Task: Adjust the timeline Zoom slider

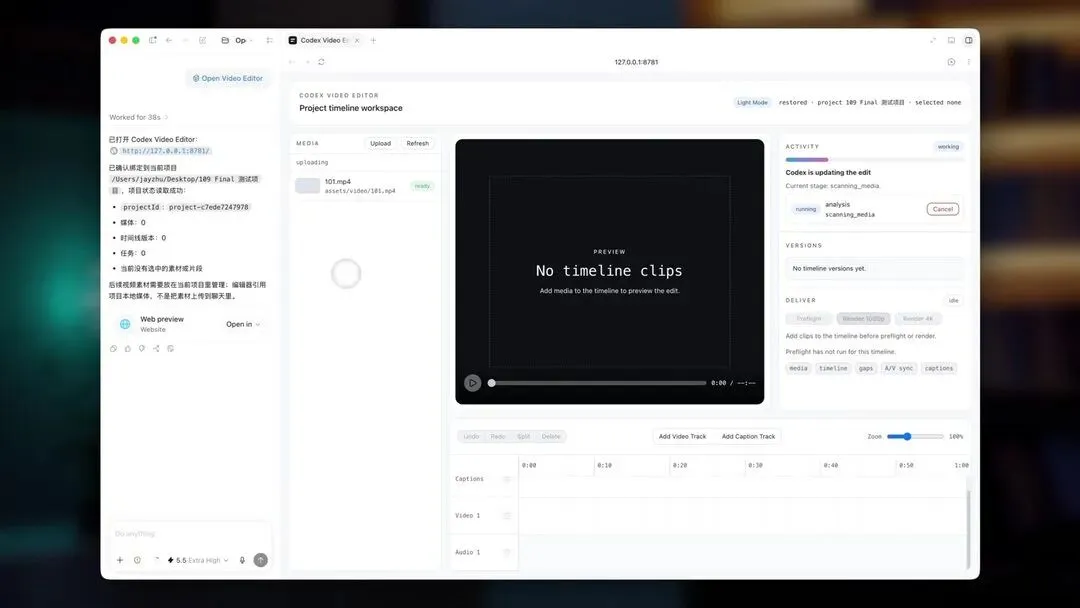Action: [915, 437]
